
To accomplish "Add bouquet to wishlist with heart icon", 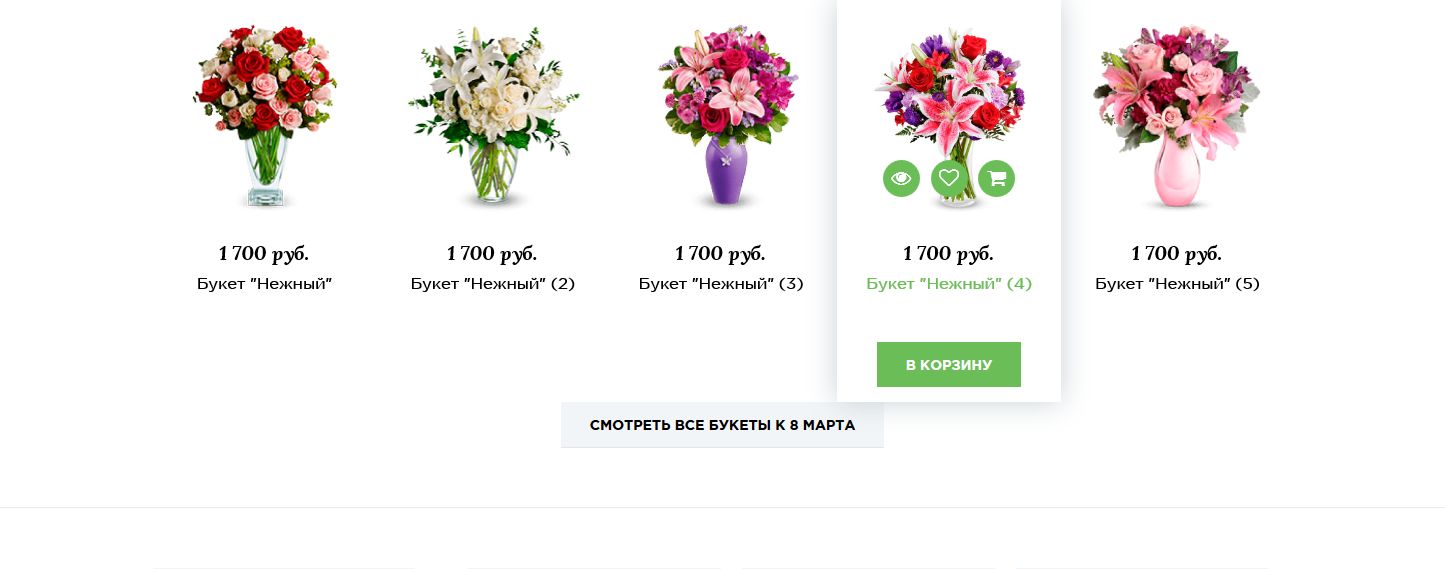I will 949,179.
